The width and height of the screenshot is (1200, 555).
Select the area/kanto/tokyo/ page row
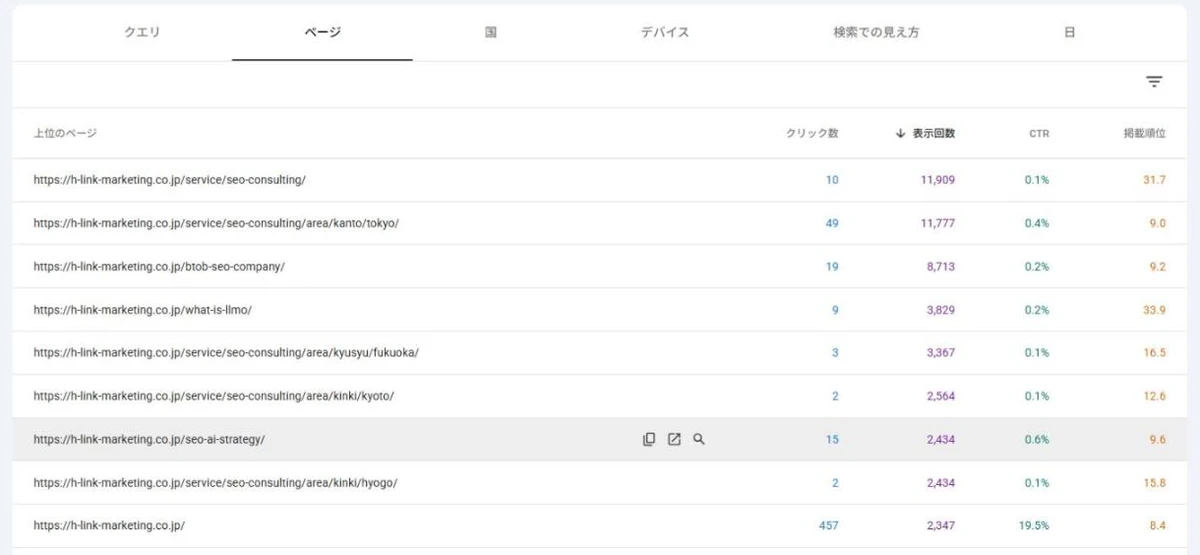click(x=600, y=223)
